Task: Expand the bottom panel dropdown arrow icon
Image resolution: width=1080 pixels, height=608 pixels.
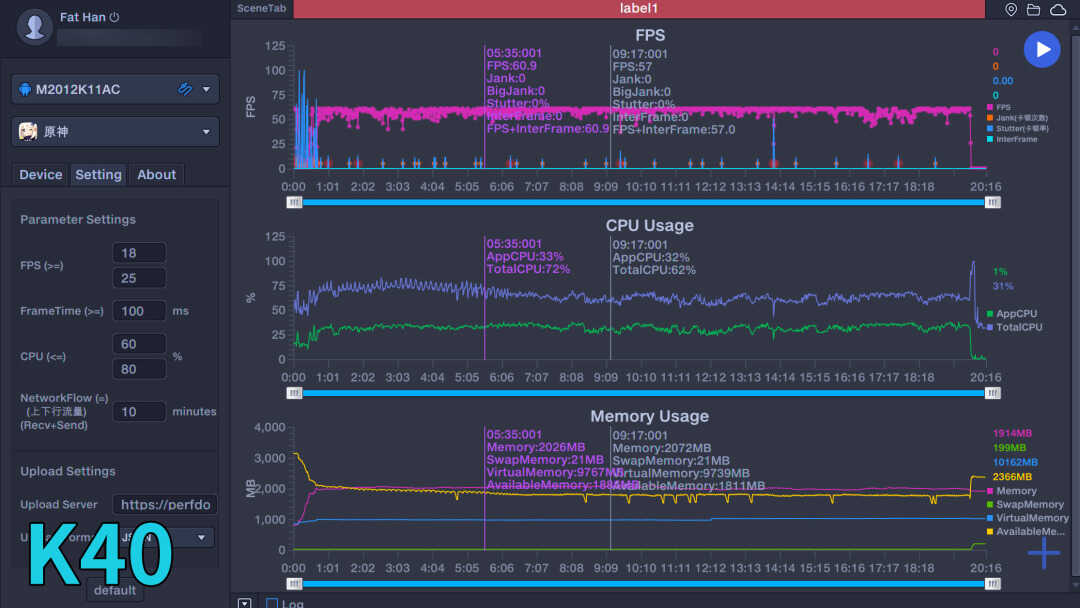Action: click(x=245, y=603)
